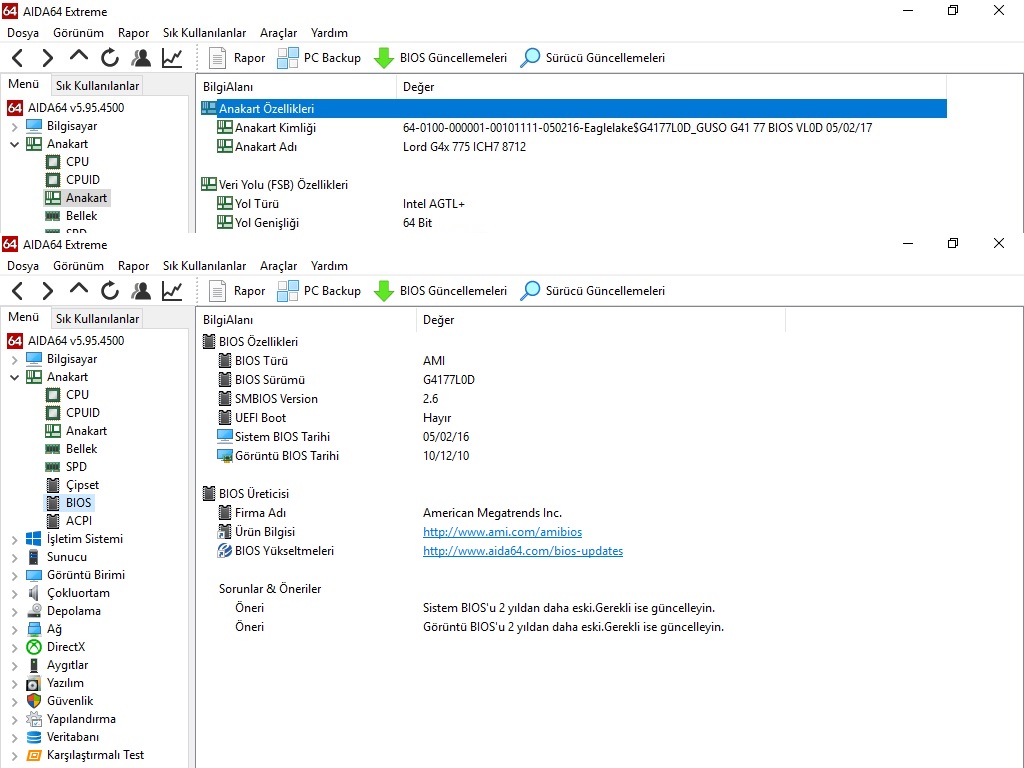Open Sık Kullanılanlar menu in lower window
This screenshot has width=1024, height=768.
(204, 266)
